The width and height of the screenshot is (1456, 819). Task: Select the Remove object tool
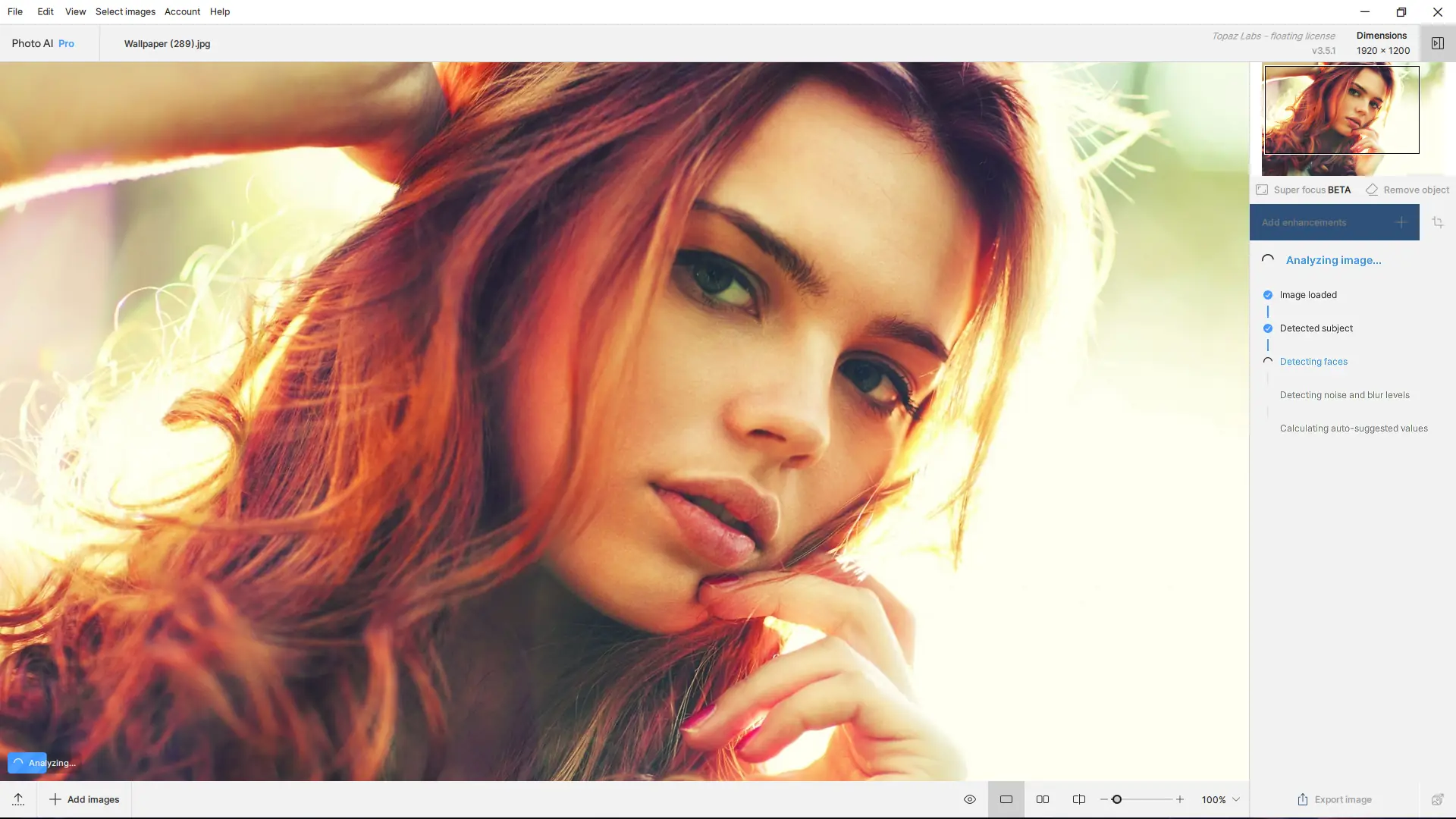[x=1407, y=190]
